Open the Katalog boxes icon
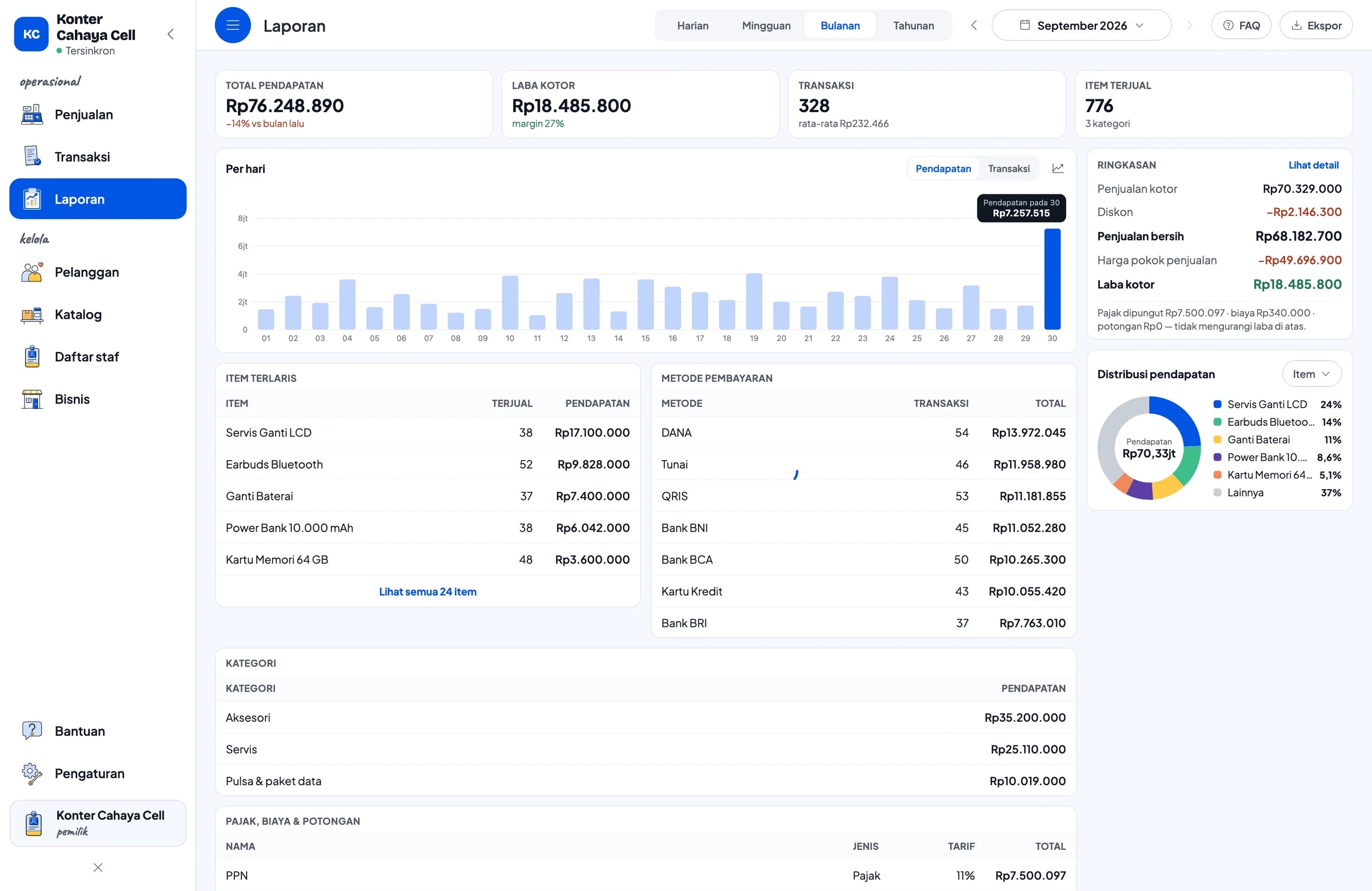1372x891 pixels. [32, 315]
